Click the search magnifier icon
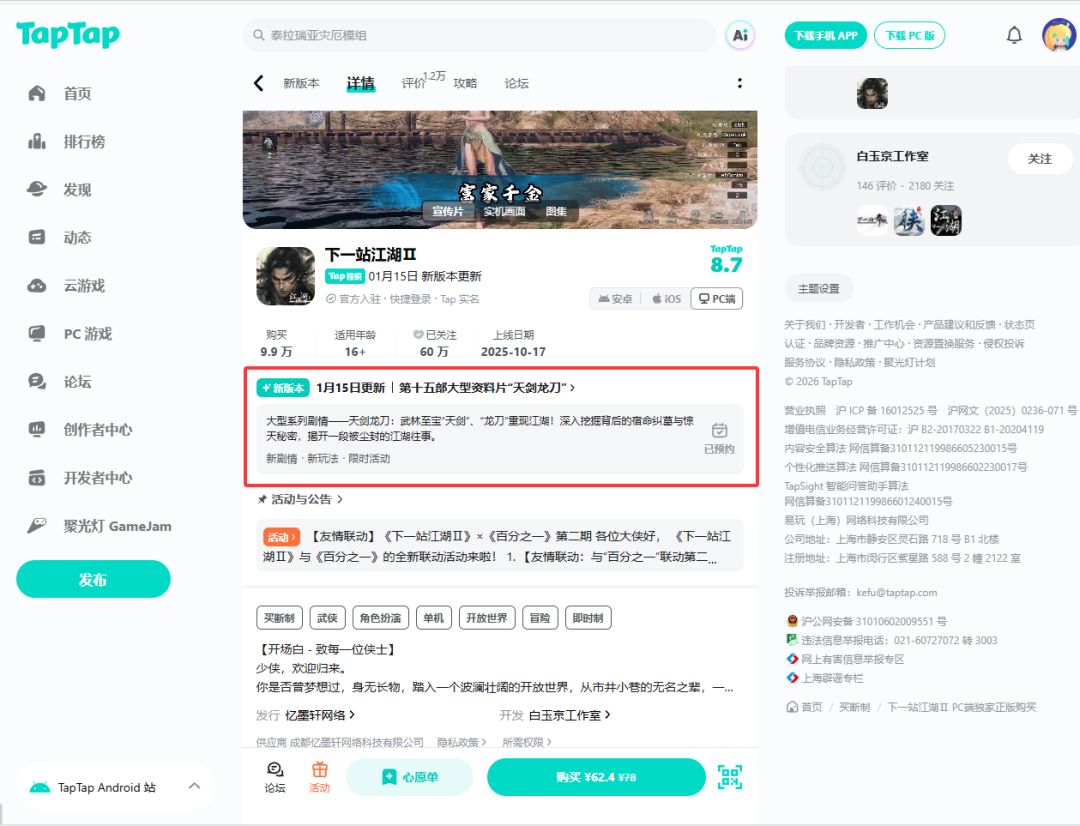 click(259, 35)
